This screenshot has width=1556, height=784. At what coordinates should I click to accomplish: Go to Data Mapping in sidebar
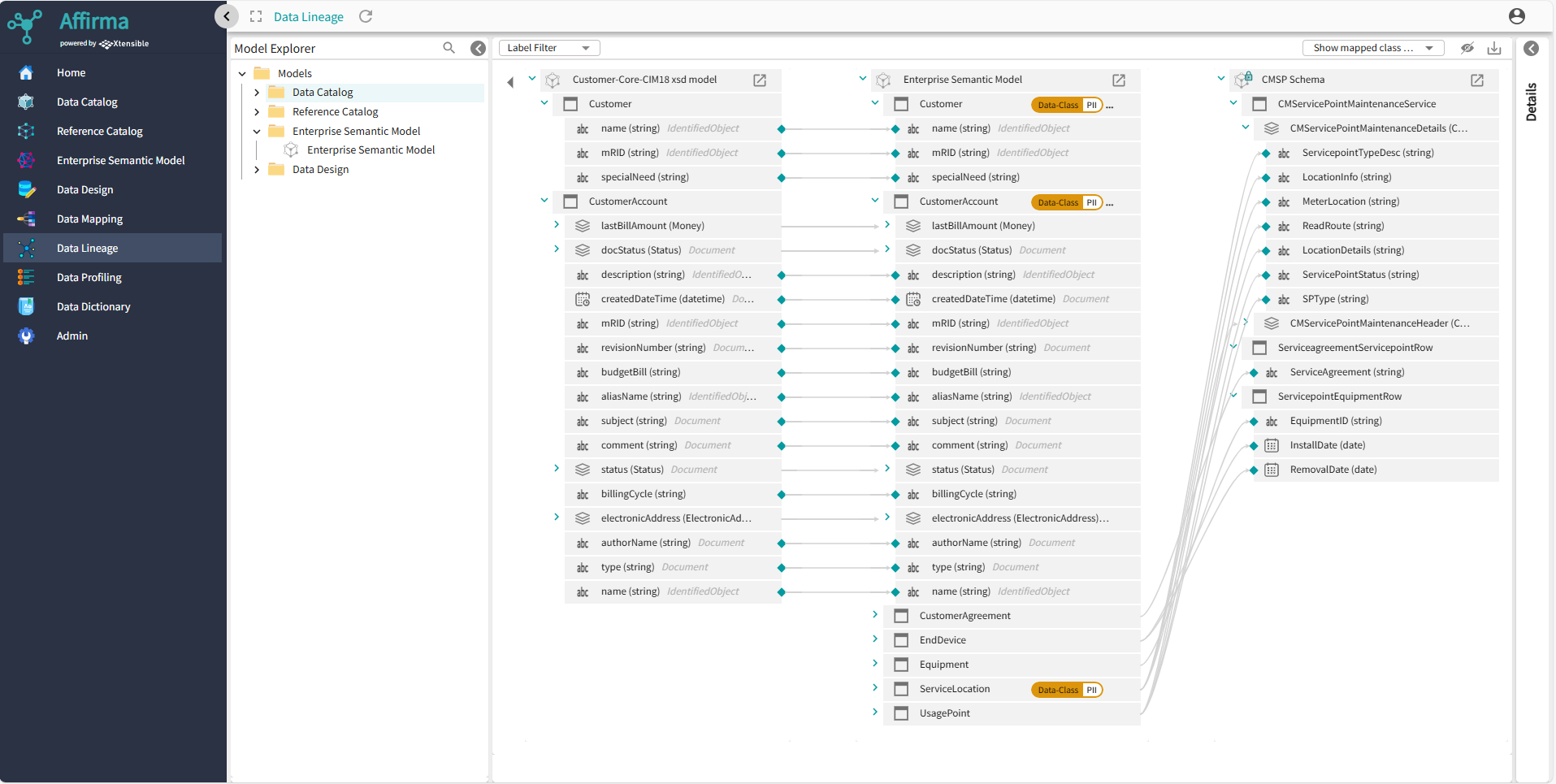coord(89,219)
